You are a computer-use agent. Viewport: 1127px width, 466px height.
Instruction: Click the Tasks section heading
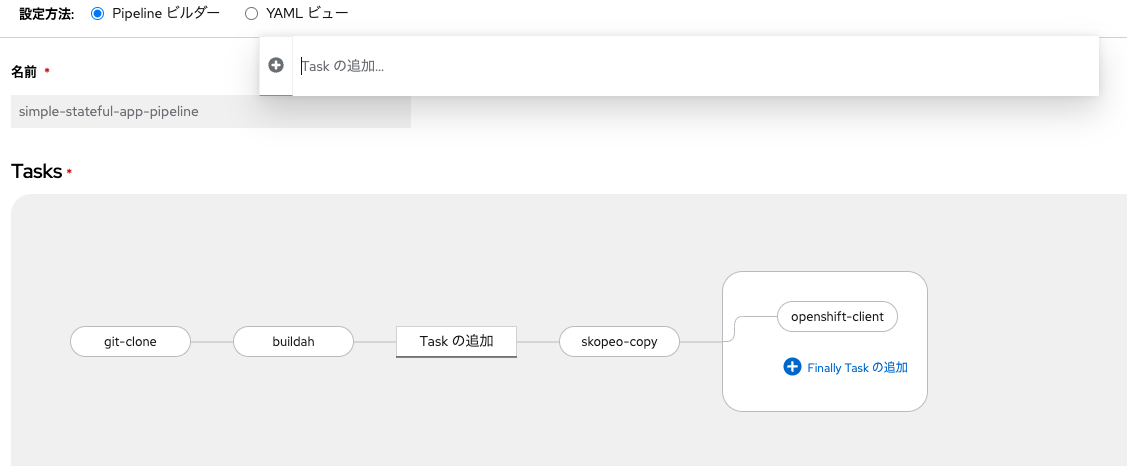(x=37, y=171)
